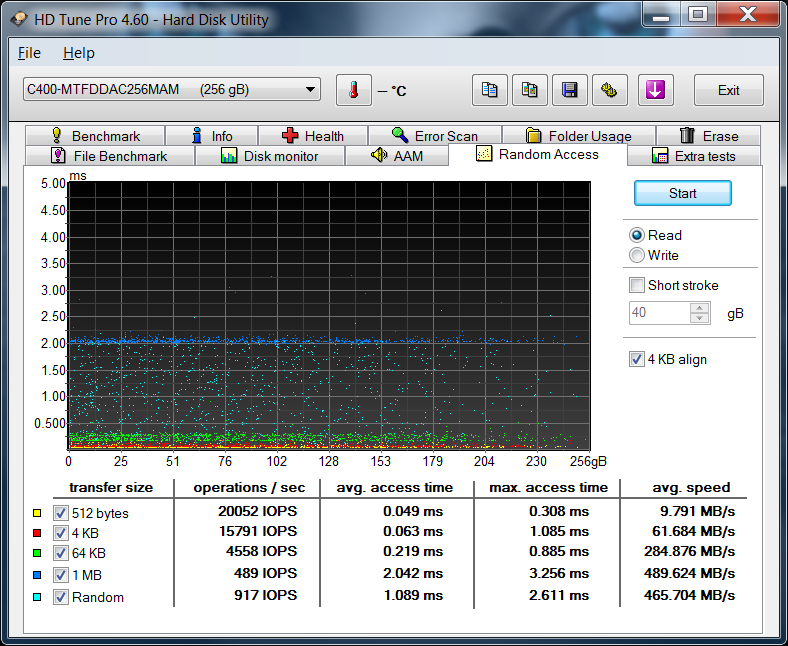Click the thermometer temperature icon
This screenshot has height=646, width=788.
[353, 90]
